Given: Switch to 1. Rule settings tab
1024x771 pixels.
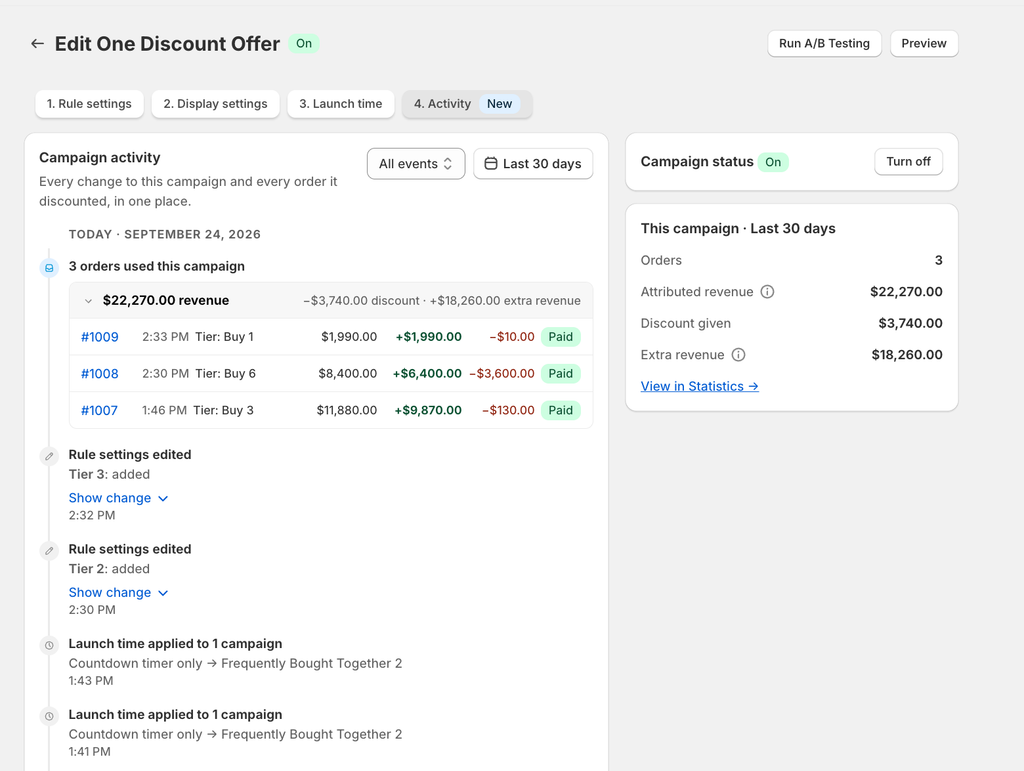Looking at the screenshot, I should coord(89,104).
